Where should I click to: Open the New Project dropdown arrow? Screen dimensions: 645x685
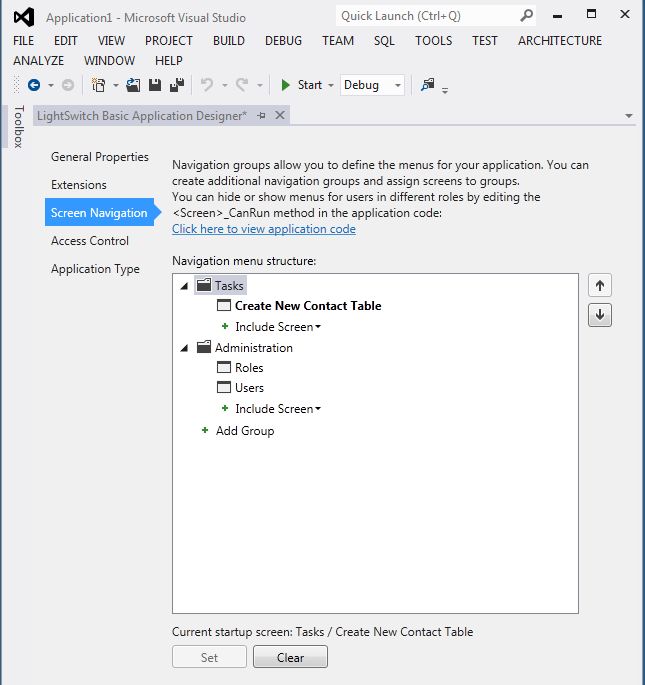pyautogui.click(x=115, y=85)
